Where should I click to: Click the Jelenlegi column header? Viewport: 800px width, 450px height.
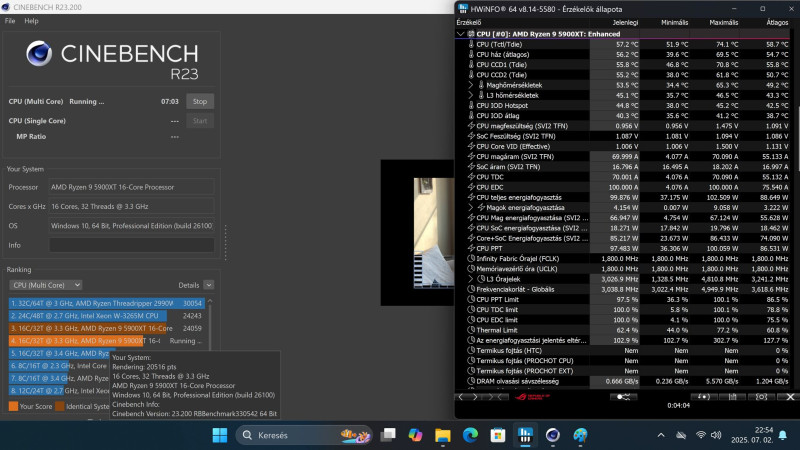tap(625, 22)
